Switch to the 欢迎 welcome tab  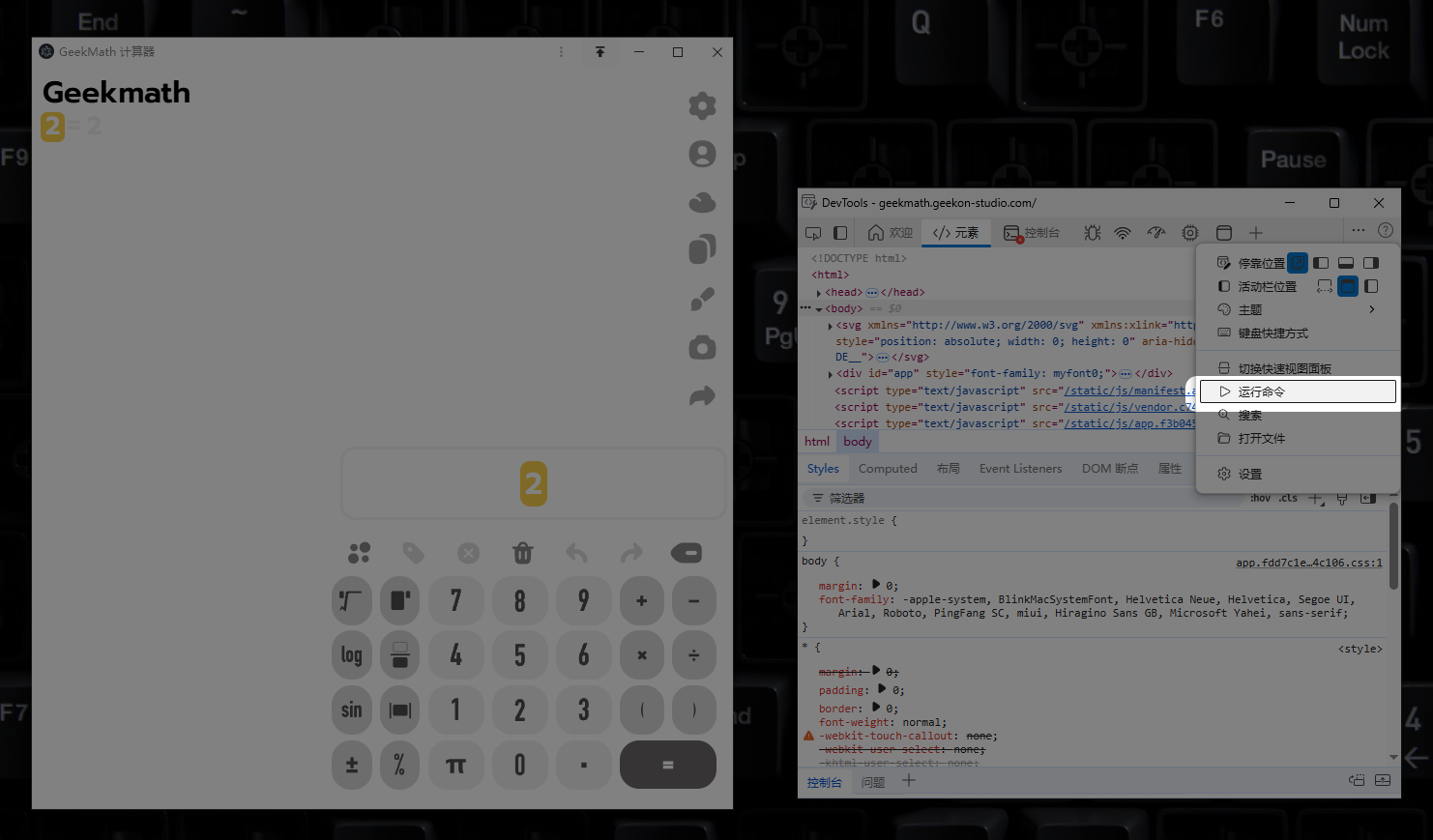pyautogui.click(x=891, y=233)
